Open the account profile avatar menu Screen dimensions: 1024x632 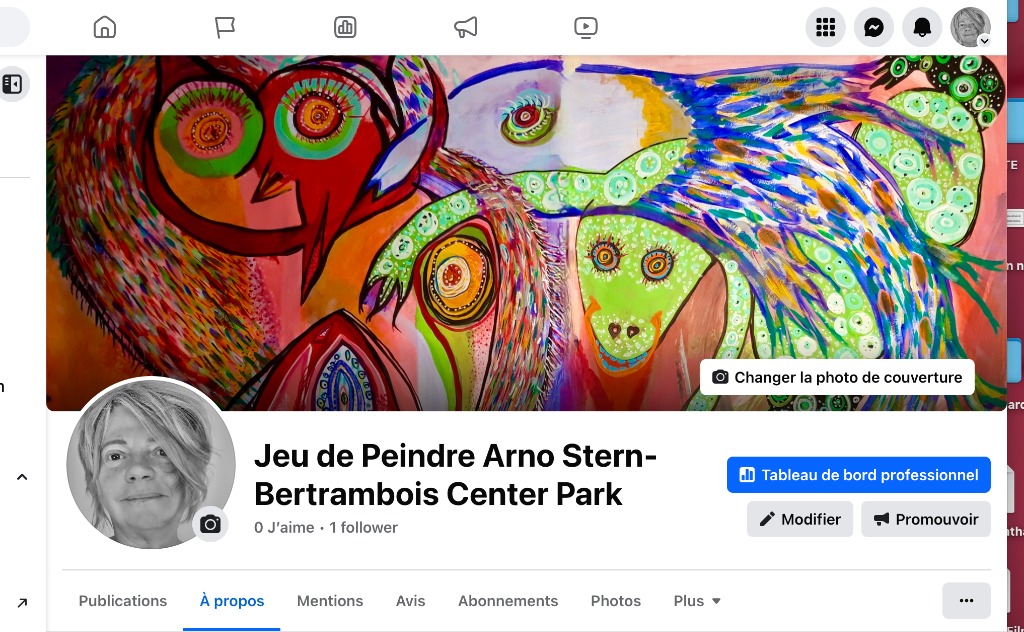point(970,27)
